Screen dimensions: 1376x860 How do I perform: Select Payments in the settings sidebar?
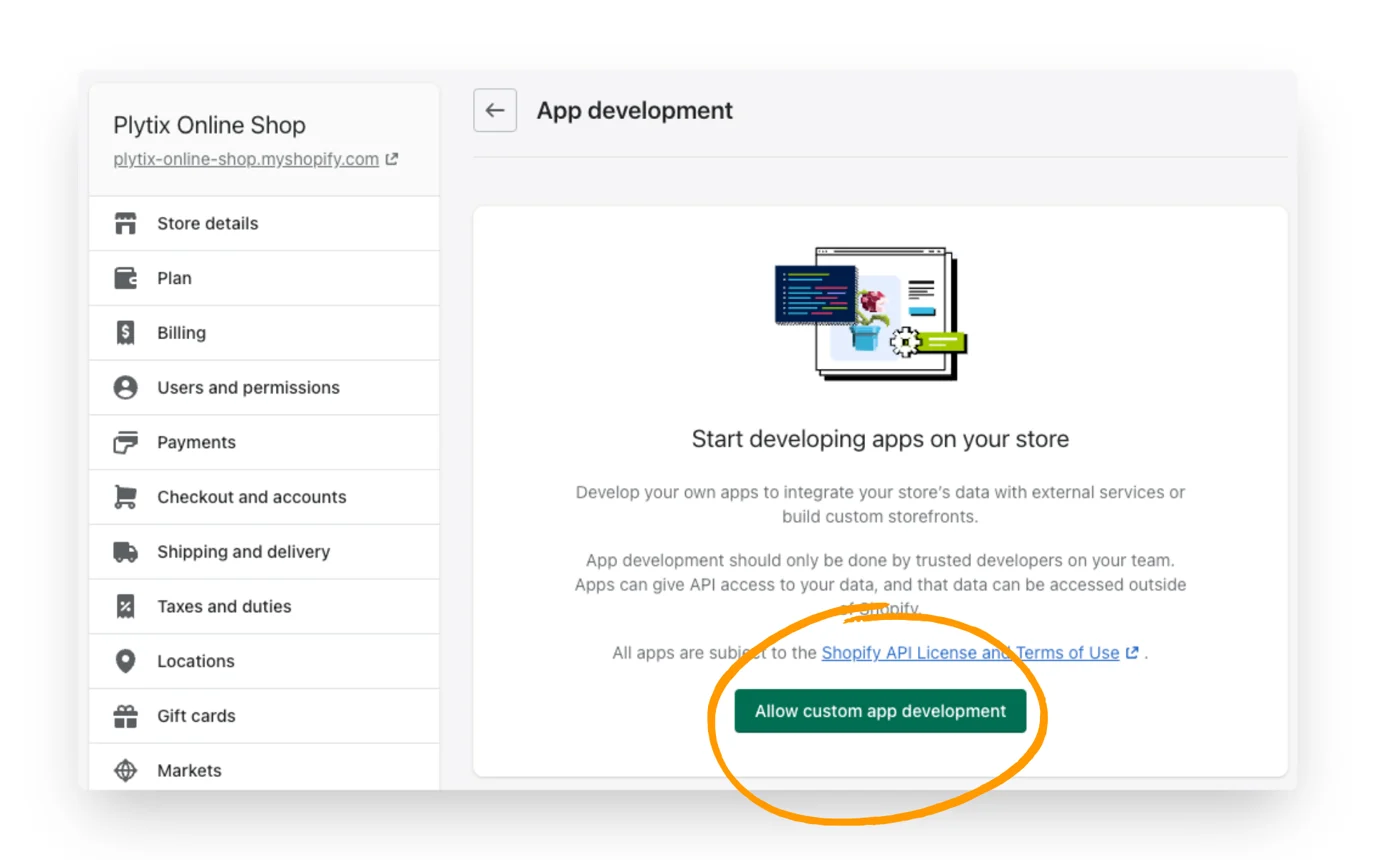196,442
